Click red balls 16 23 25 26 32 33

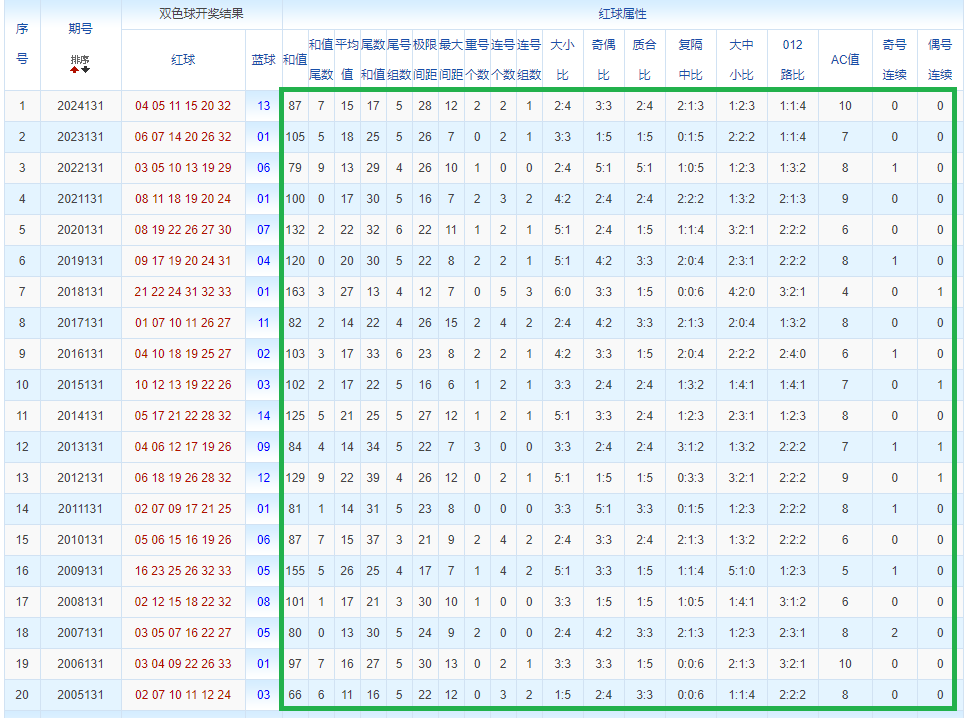pyautogui.click(x=183, y=571)
